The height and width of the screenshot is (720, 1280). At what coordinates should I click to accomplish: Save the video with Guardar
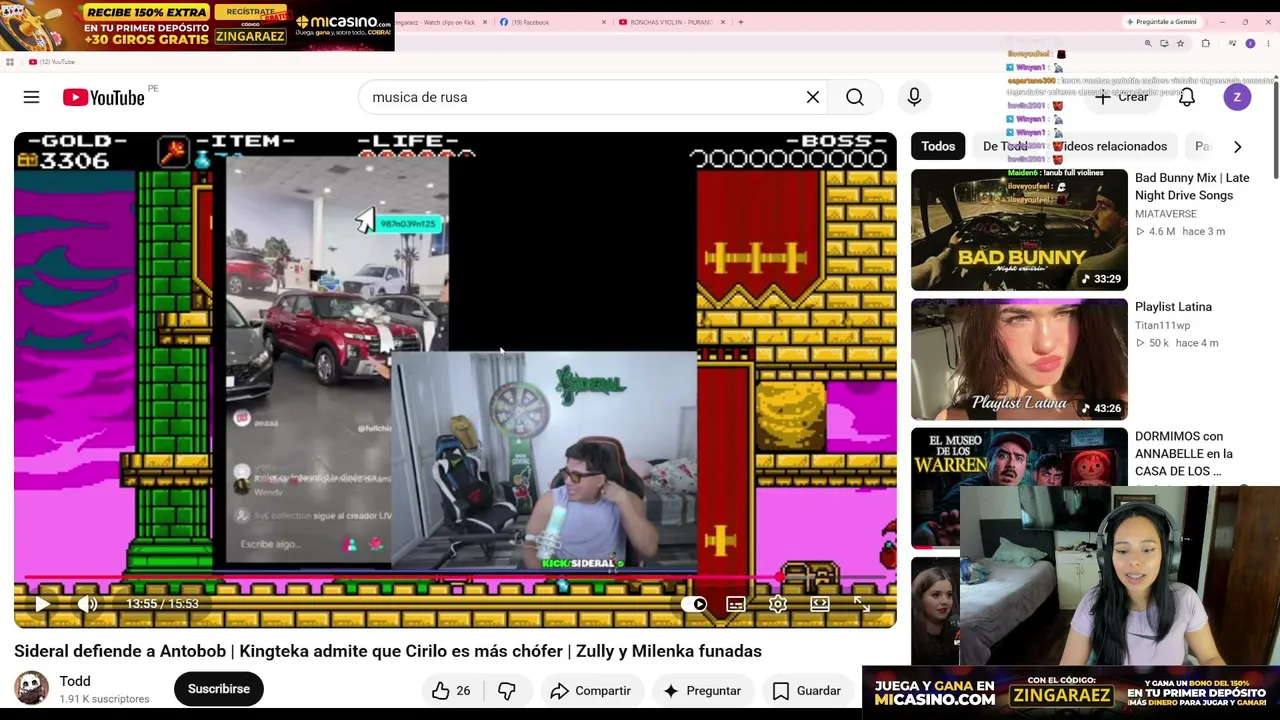tap(807, 690)
